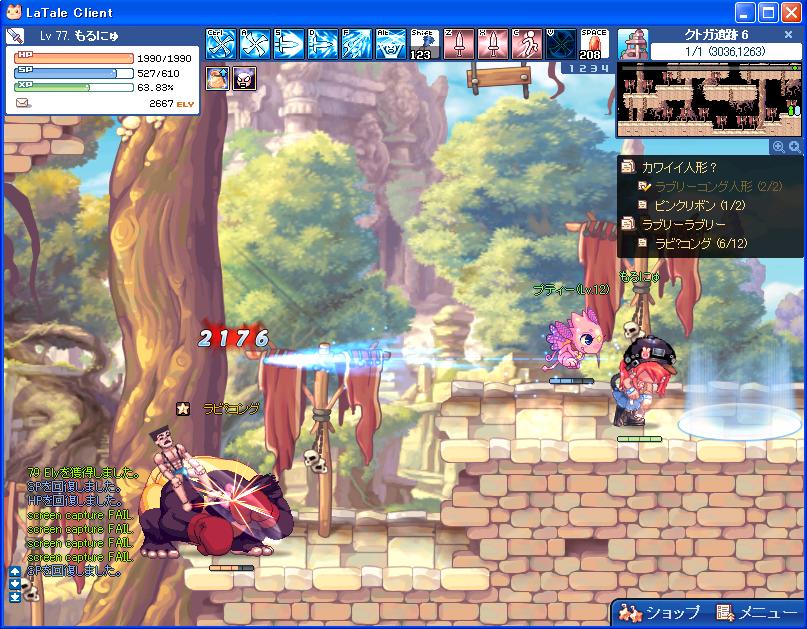The height and width of the screenshot is (629, 807).
Task: Click the sword weapon icon beside Lv 77
Action: pos(15,36)
